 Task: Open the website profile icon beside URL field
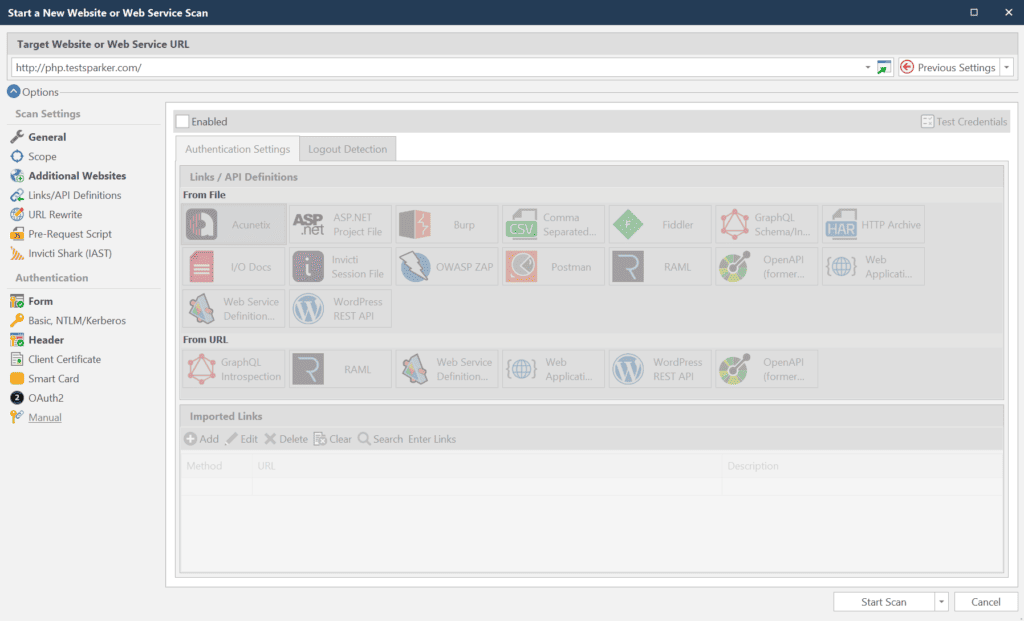883,67
